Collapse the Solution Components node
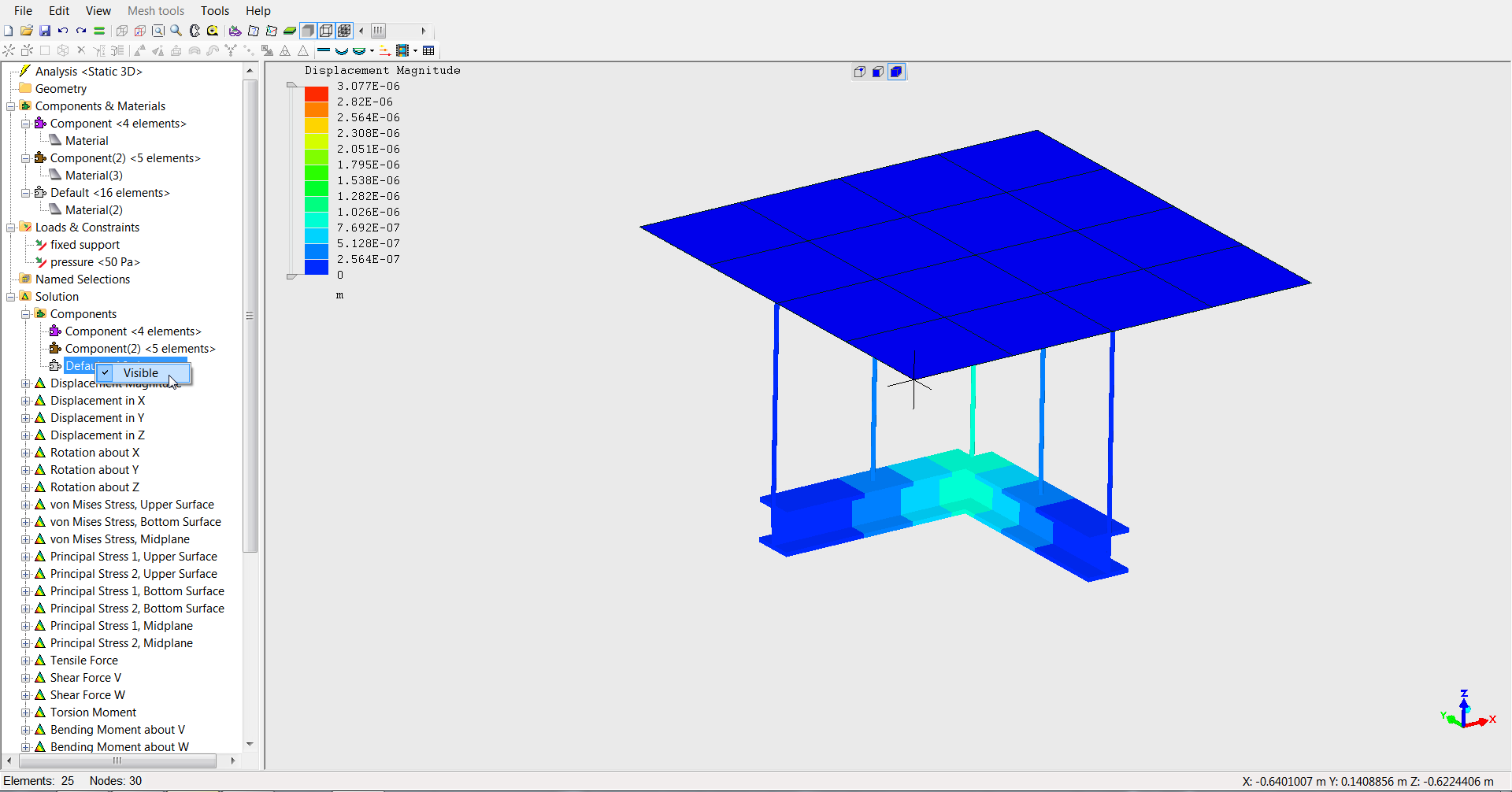 26,314
